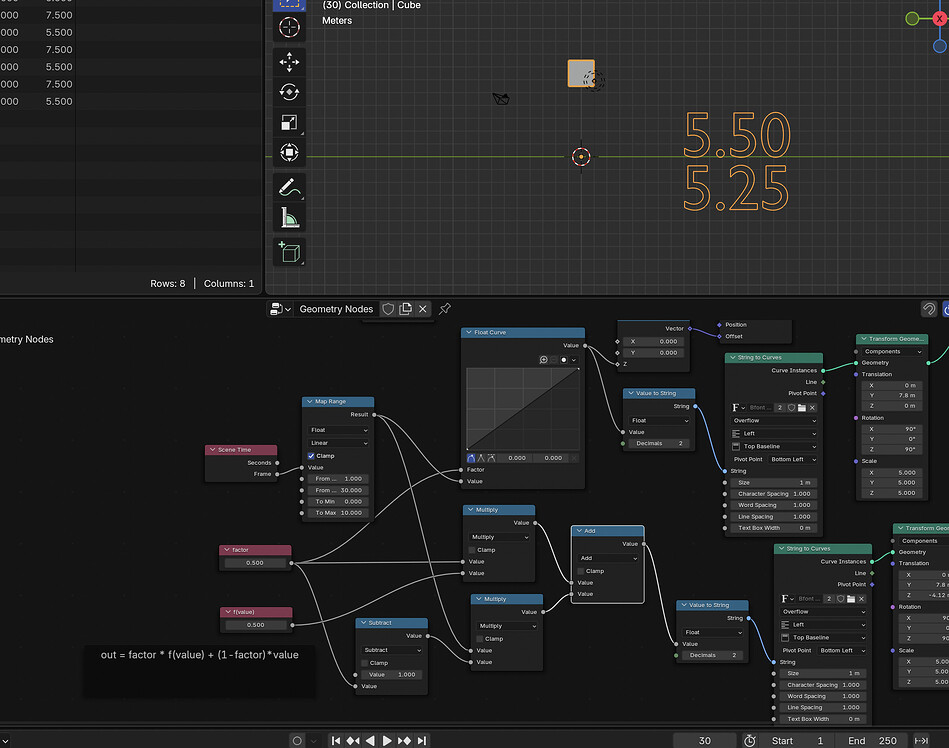Viewport: 949px width, 748px height.
Task: Select the Annotate pencil tool
Action: (x=289, y=188)
